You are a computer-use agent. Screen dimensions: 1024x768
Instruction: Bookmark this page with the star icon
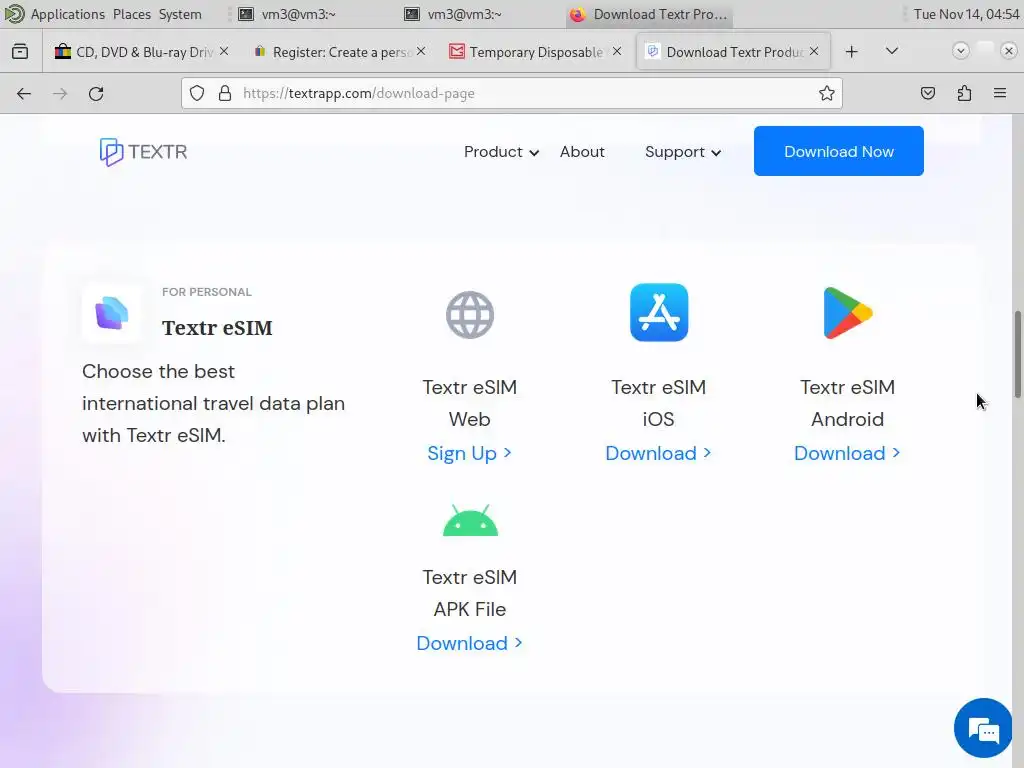826,93
